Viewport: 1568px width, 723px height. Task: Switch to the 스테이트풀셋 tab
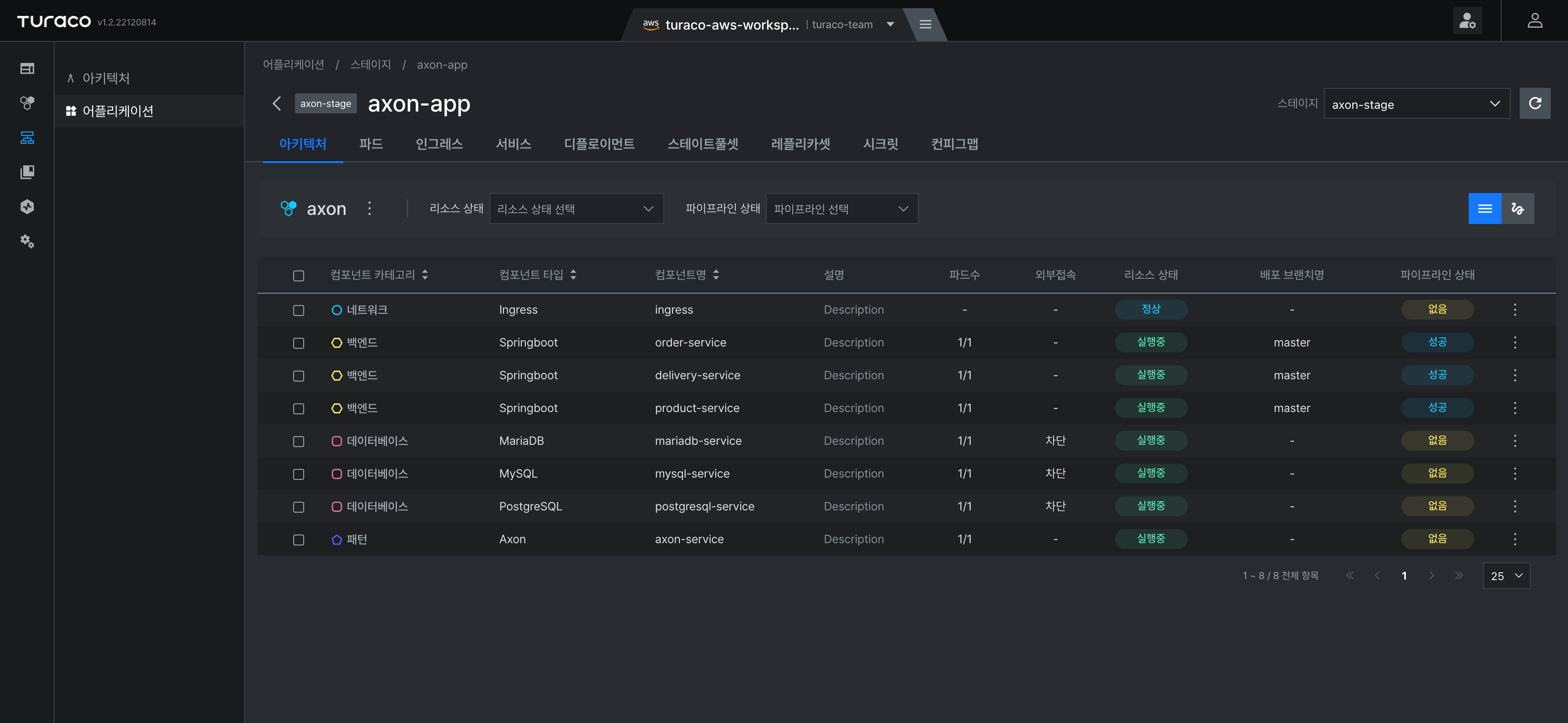703,144
